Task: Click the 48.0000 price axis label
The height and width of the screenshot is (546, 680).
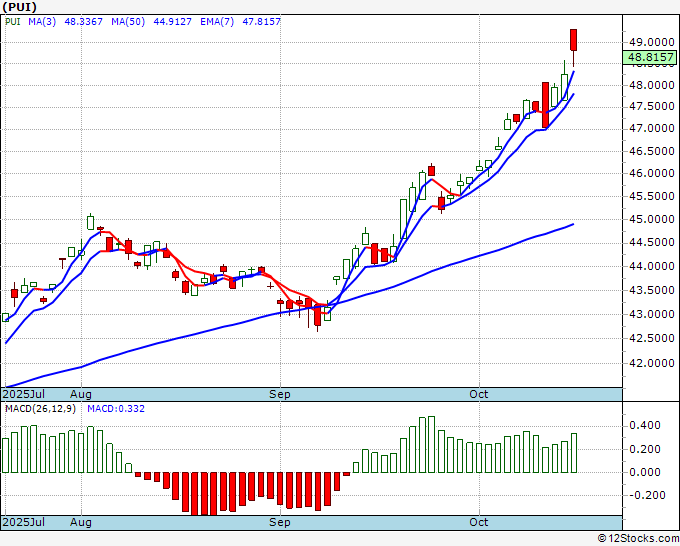Action: [x=652, y=85]
